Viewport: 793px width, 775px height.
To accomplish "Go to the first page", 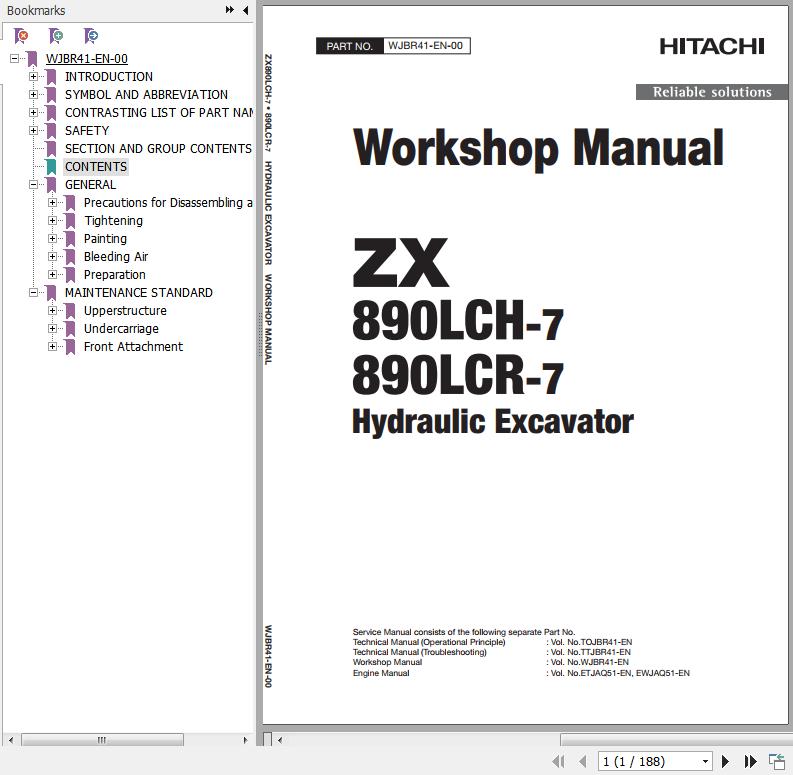I will pos(558,761).
